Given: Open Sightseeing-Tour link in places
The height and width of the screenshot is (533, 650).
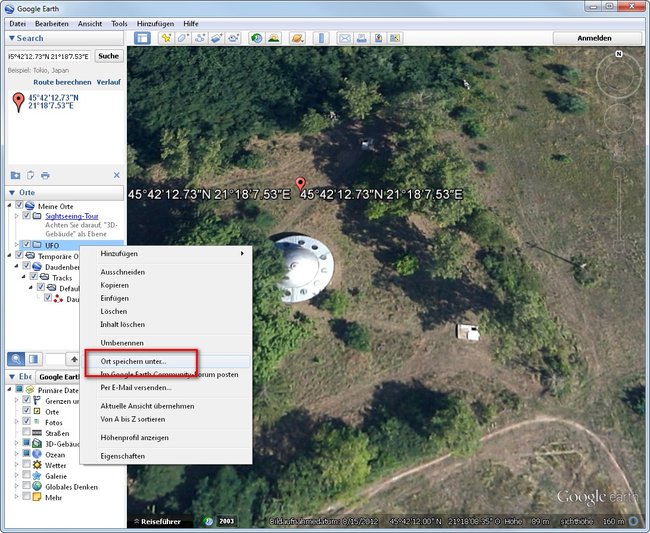Looking at the screenshot, I should click(72, 216).
